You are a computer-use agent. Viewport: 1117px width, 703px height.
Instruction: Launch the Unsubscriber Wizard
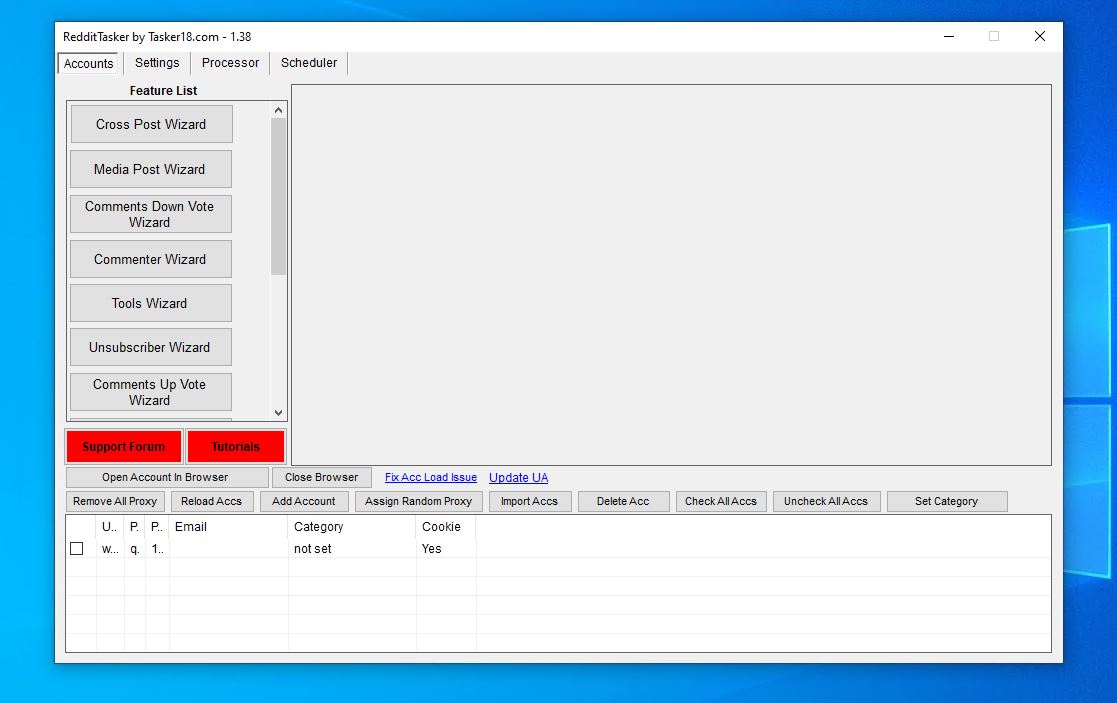point(151,347)
